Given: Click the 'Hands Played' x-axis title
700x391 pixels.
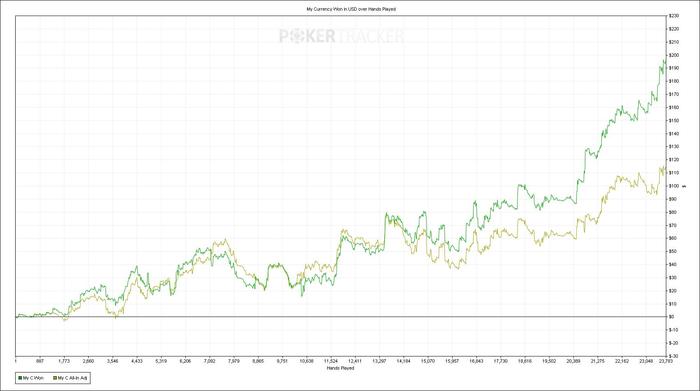Looking at the screenshot, I should coord(340,368).
